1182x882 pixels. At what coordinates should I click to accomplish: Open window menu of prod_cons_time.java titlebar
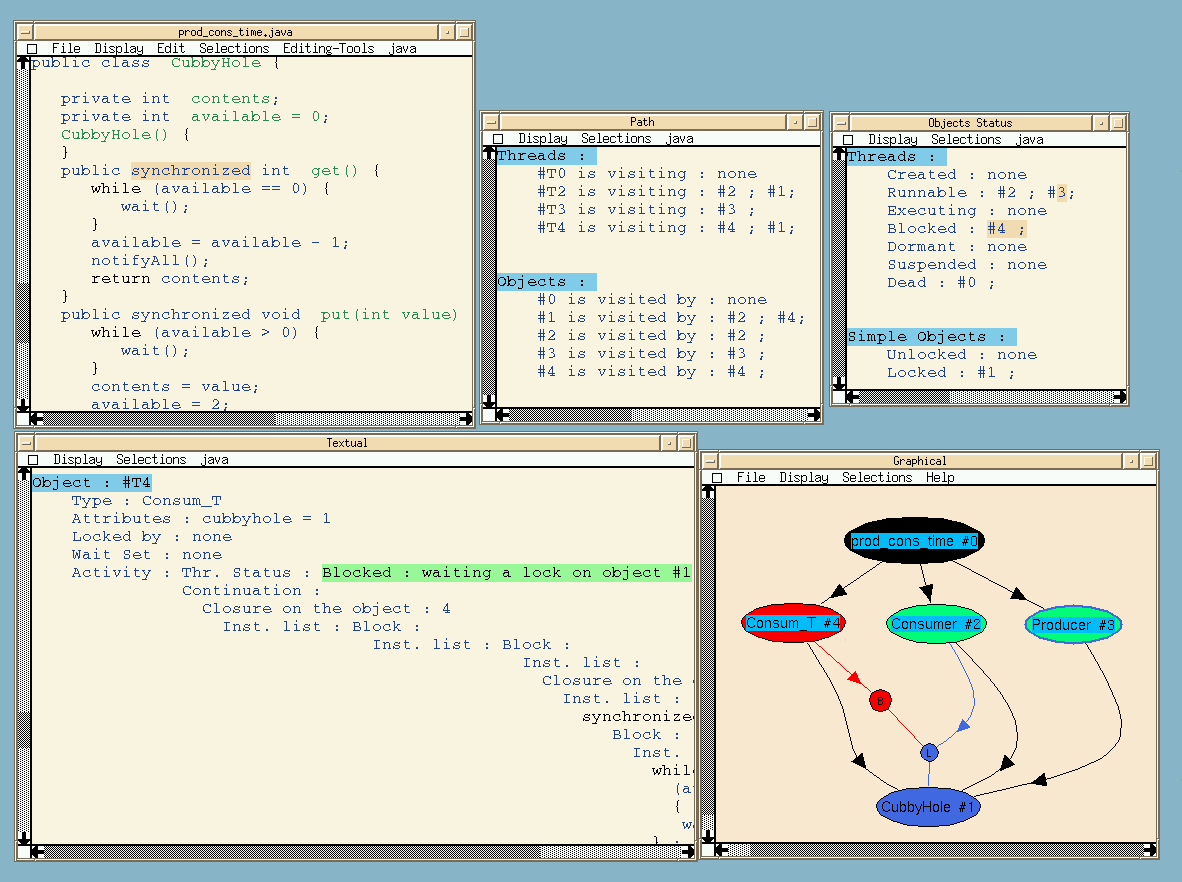click(x=25, y=32)
